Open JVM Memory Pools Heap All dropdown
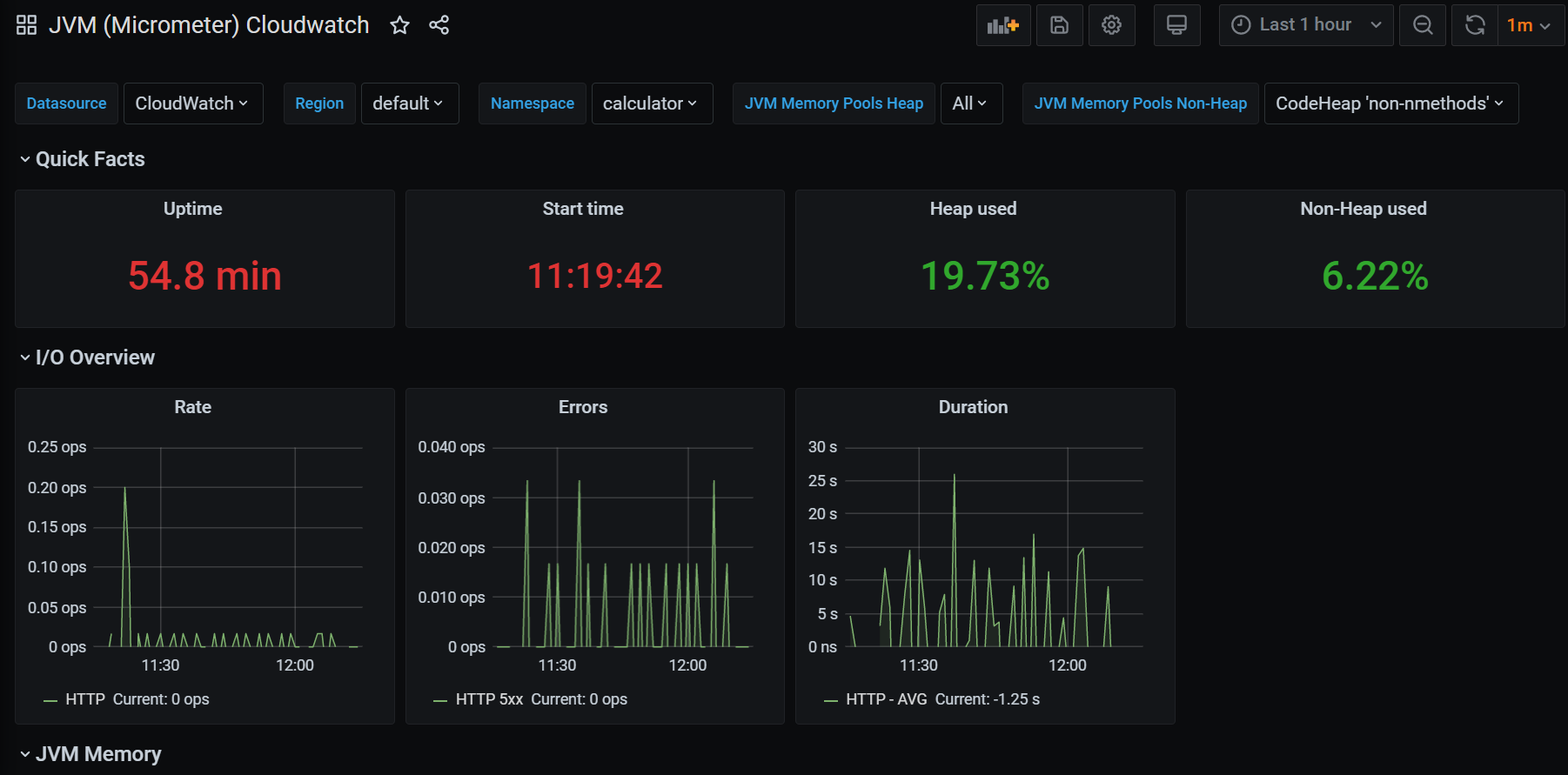Viewport: 1568px width, 775px height. click(x=970, y=104)
